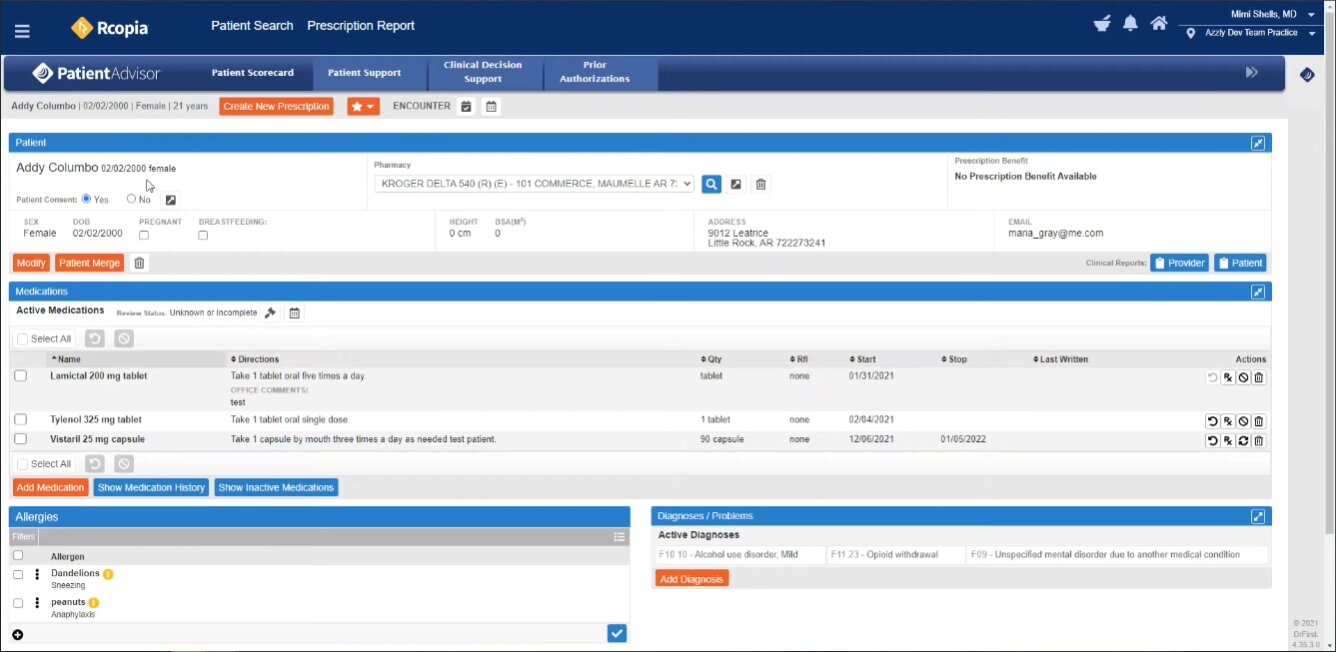
Task: Go to home via house icon
Action: point(1159,24)
